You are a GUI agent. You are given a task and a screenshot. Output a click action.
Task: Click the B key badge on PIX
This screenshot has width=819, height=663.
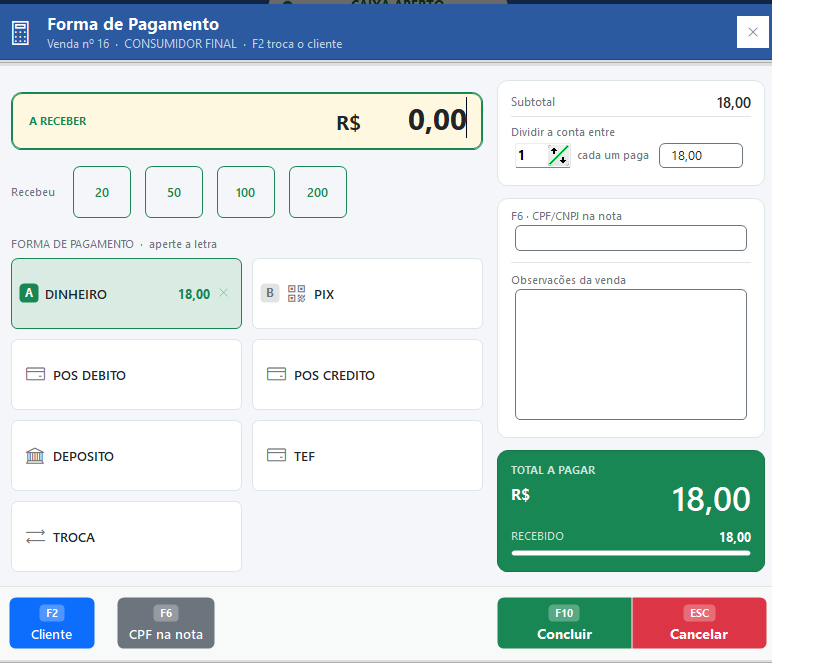[x=270, y=293]
